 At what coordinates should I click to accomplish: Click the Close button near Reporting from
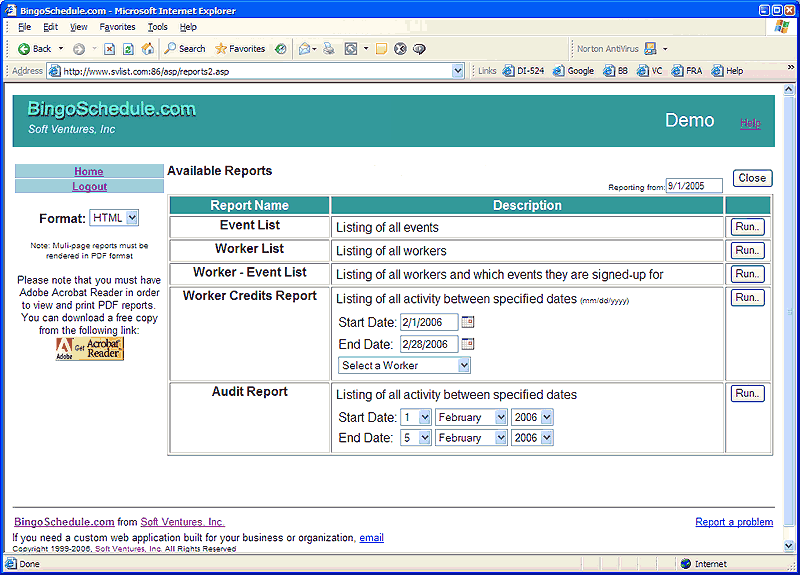752,178
